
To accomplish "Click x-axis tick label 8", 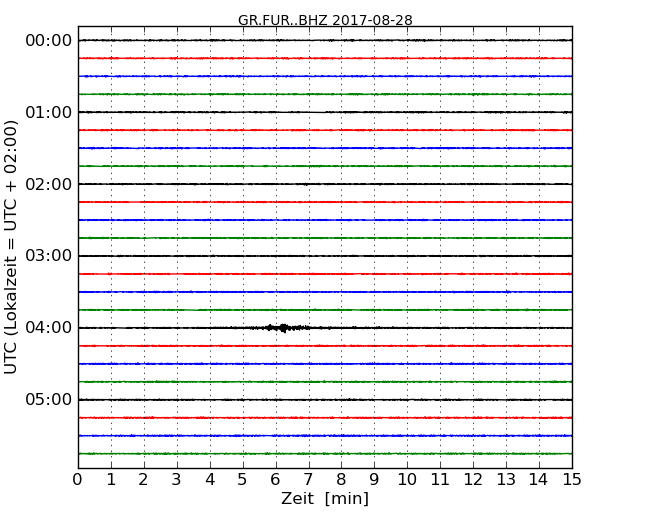I will click(341, 480).
